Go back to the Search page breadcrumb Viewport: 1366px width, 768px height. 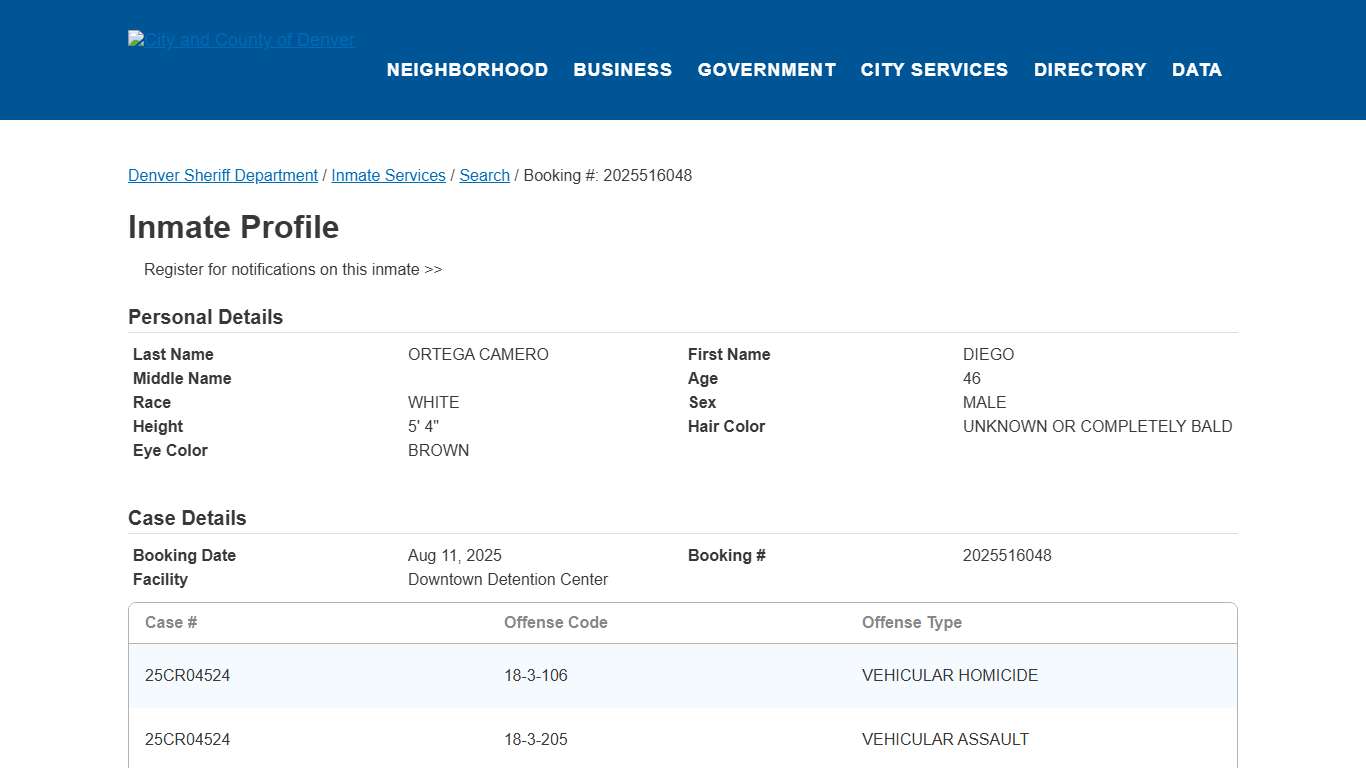(484, 175)
